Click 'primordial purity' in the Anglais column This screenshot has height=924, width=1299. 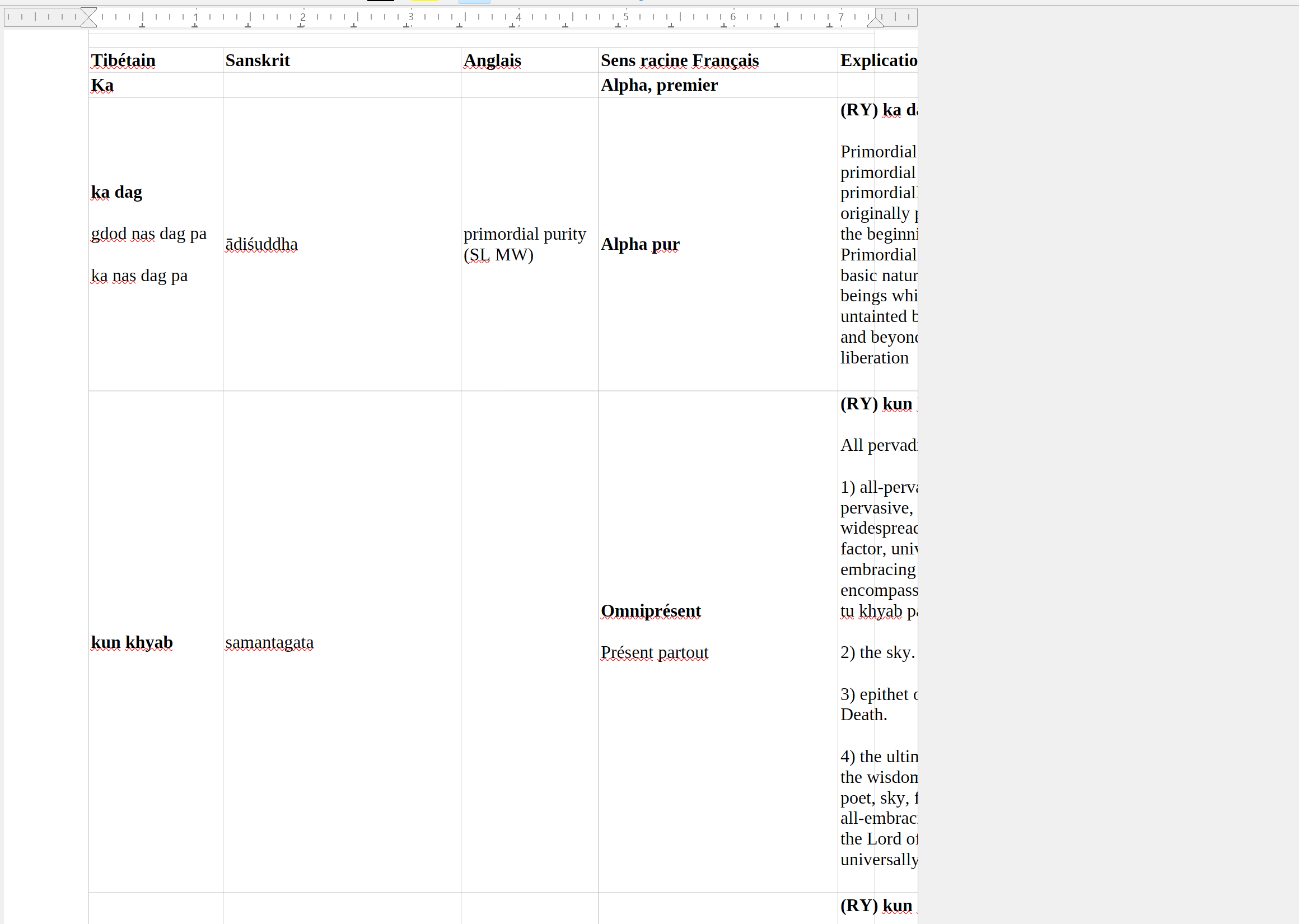point(524,235)
